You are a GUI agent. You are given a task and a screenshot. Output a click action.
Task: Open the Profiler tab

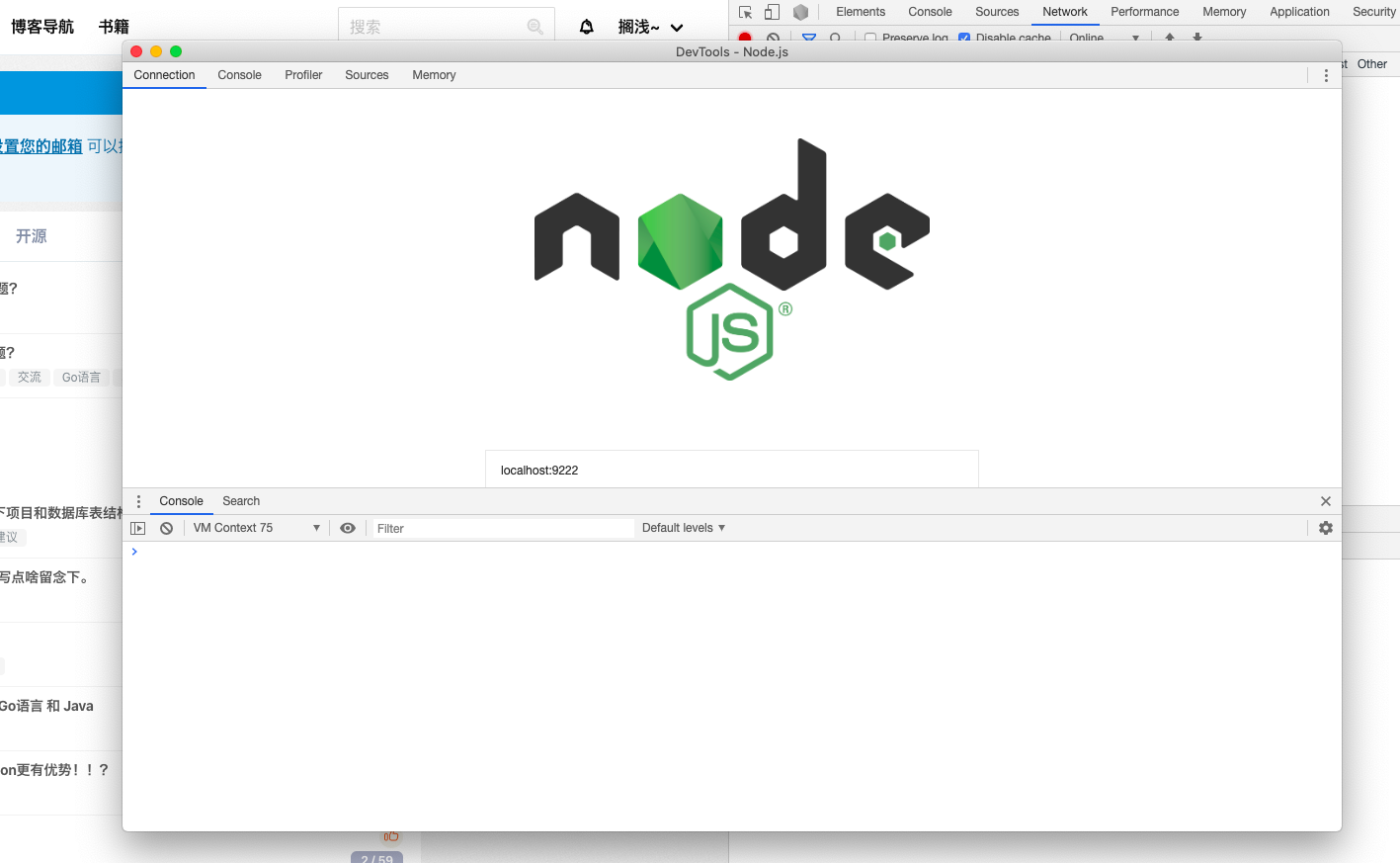point(303,75)
